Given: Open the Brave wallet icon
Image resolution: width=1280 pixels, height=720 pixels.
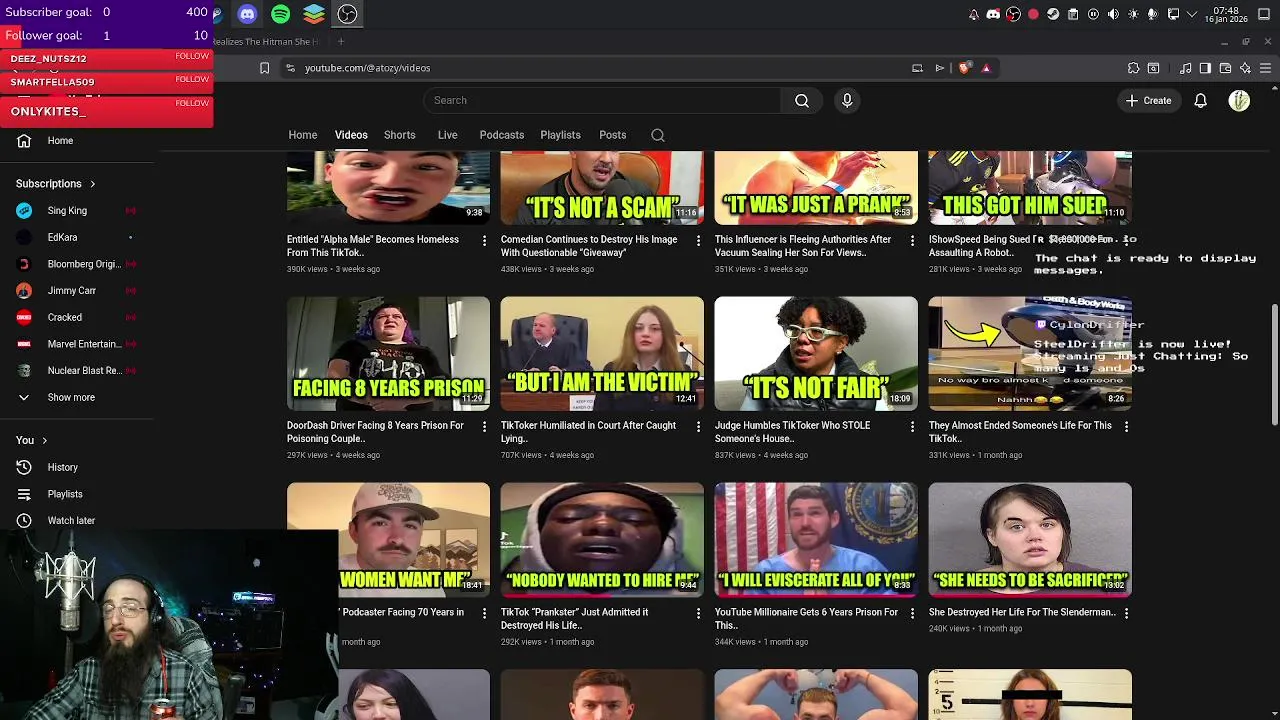Looking at the screenshot, I should [x=1225, y=68].
